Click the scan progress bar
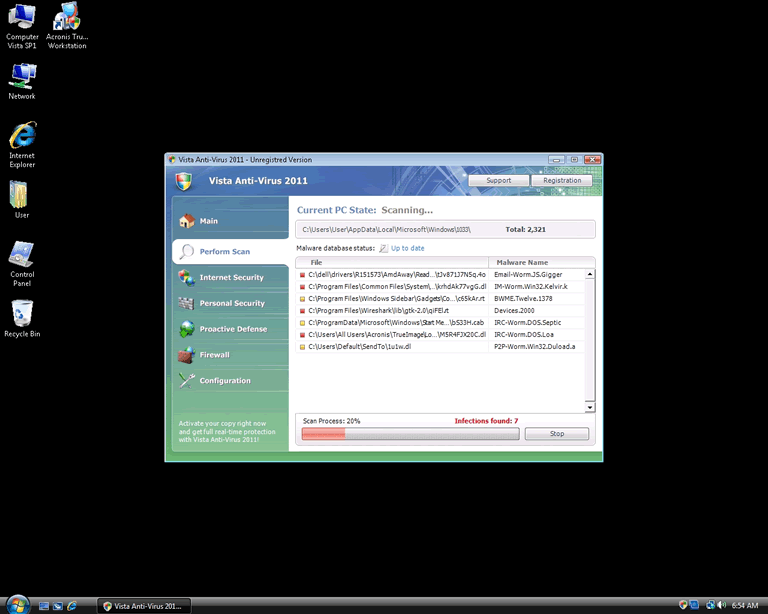The width and height of the screenshot is (768, 614). click(410, 434)
